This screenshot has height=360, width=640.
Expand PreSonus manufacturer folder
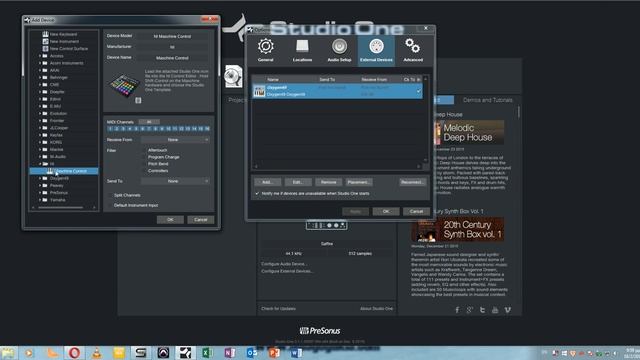[x=40, y=193]
